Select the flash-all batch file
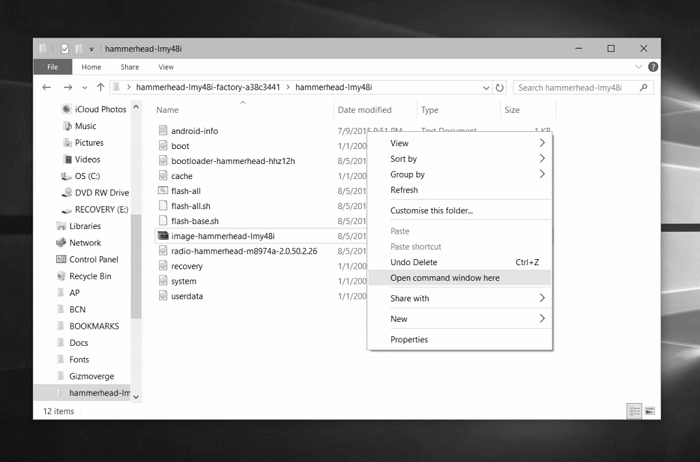The height and width of the screenshot is (462, 700). (x=186, y=191)
